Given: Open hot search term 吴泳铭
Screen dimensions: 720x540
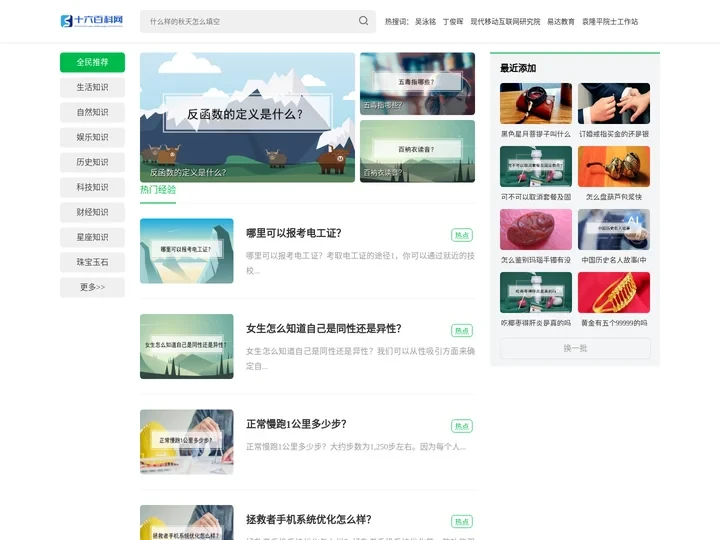Looking at the screenshot, I should click(425, 22).
